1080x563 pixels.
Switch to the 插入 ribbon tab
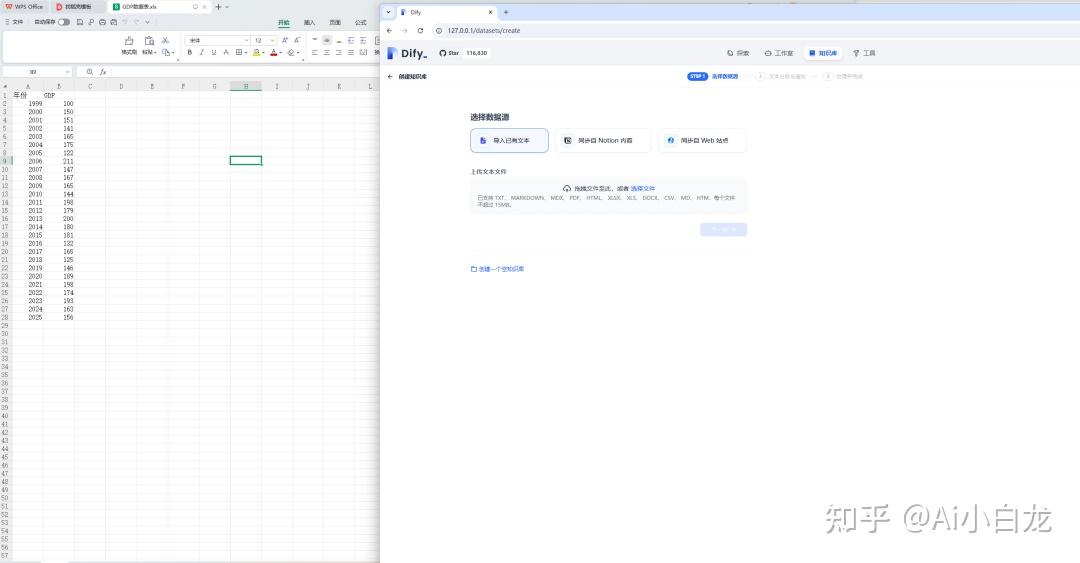(309, 21)
